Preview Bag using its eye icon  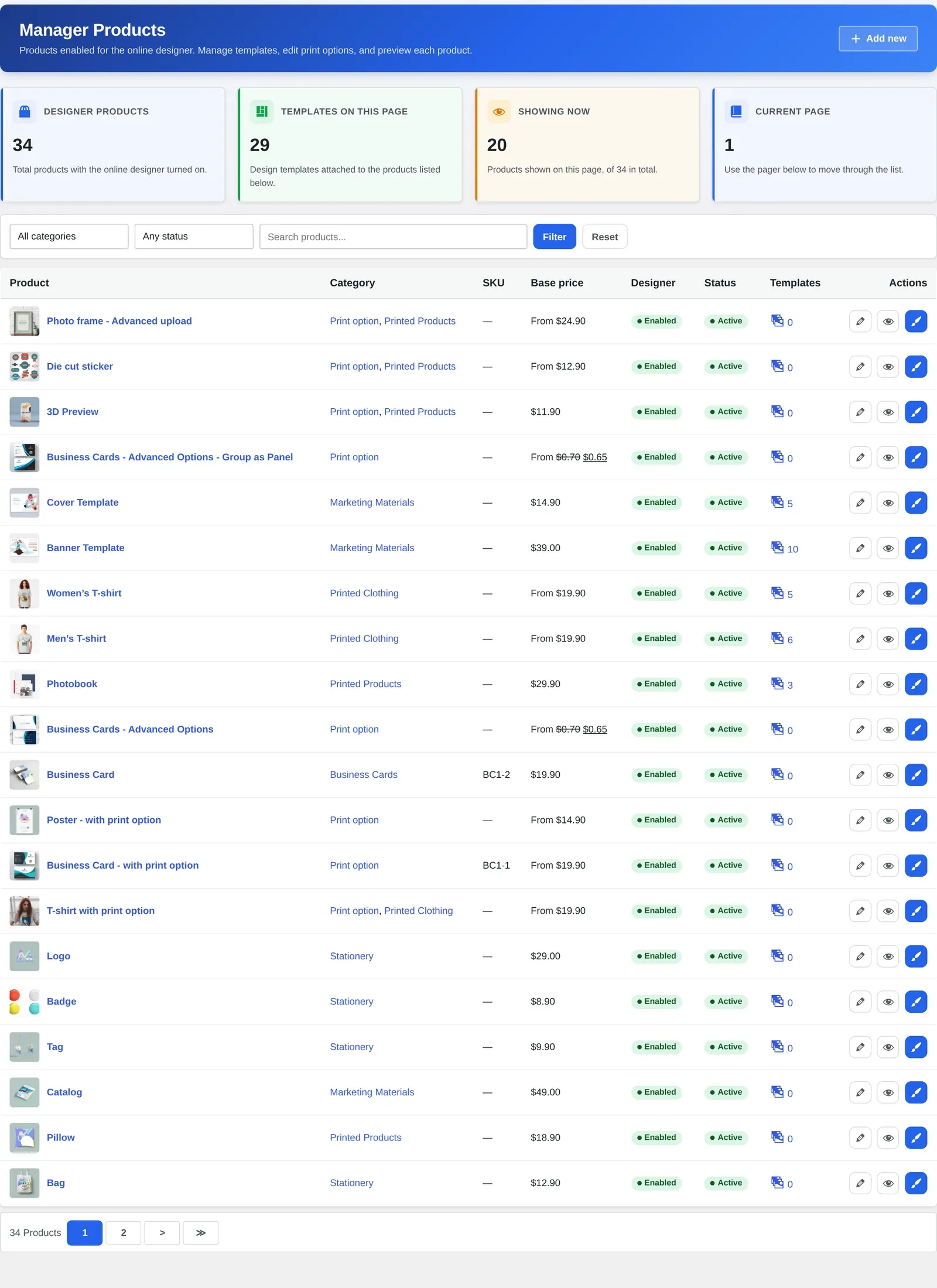click(888, 1183)
